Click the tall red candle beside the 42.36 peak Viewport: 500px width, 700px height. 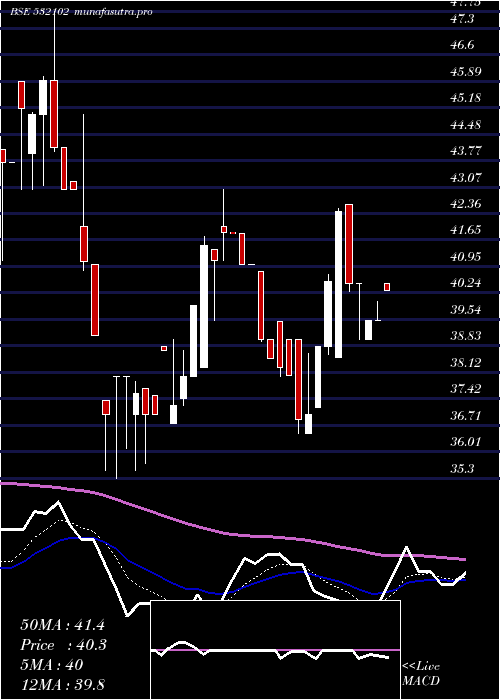pos(349,244)
